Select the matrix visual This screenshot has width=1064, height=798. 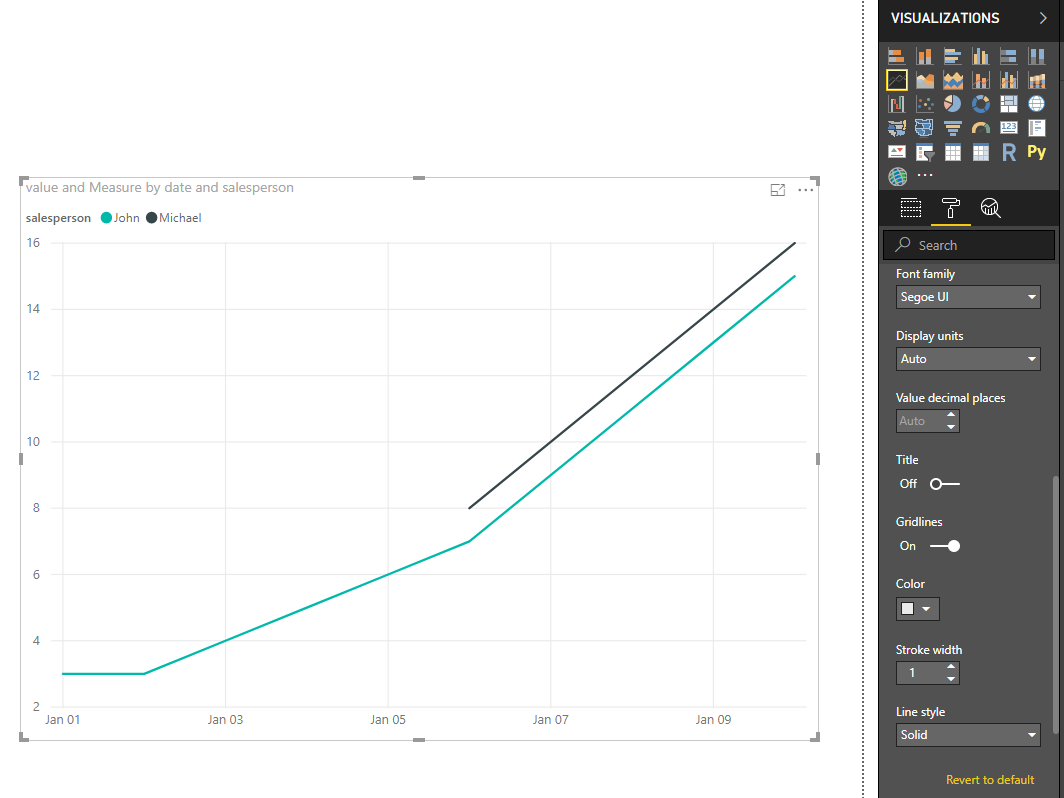[981, 152]
